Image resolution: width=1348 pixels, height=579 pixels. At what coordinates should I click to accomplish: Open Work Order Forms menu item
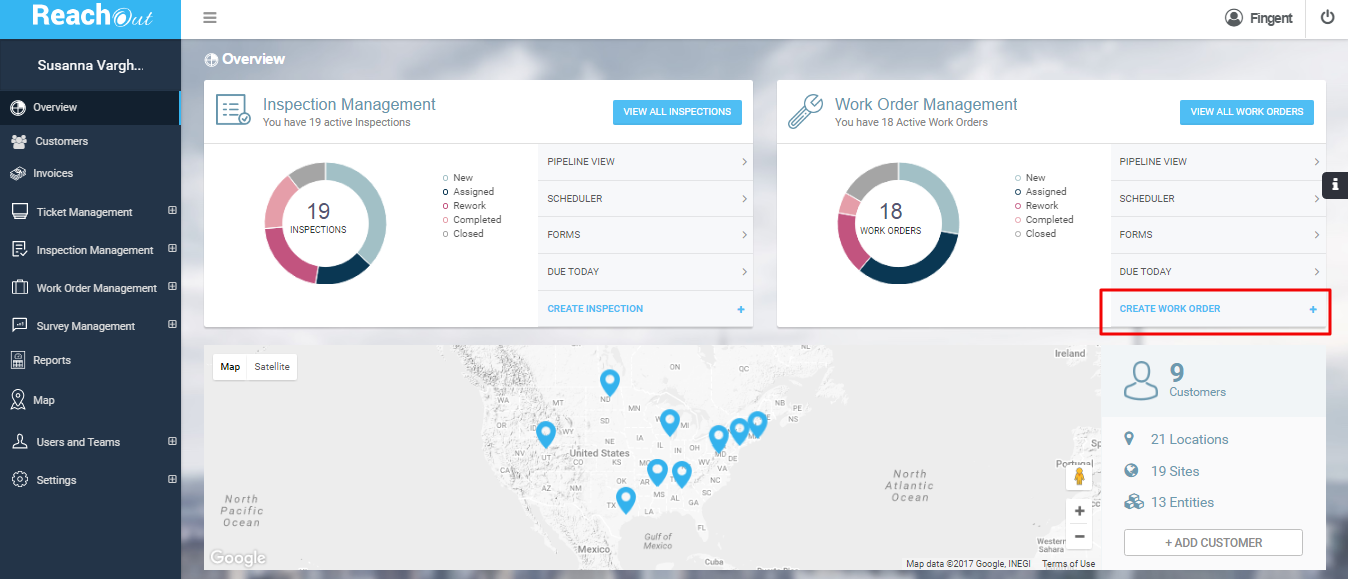pyautogui.click(x=1218, y=235)
